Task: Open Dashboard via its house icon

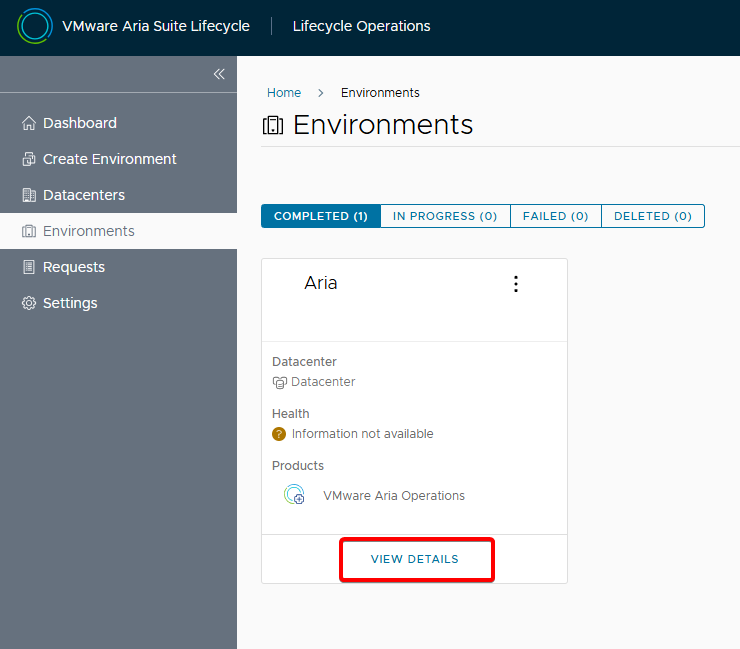Action: 29,123
